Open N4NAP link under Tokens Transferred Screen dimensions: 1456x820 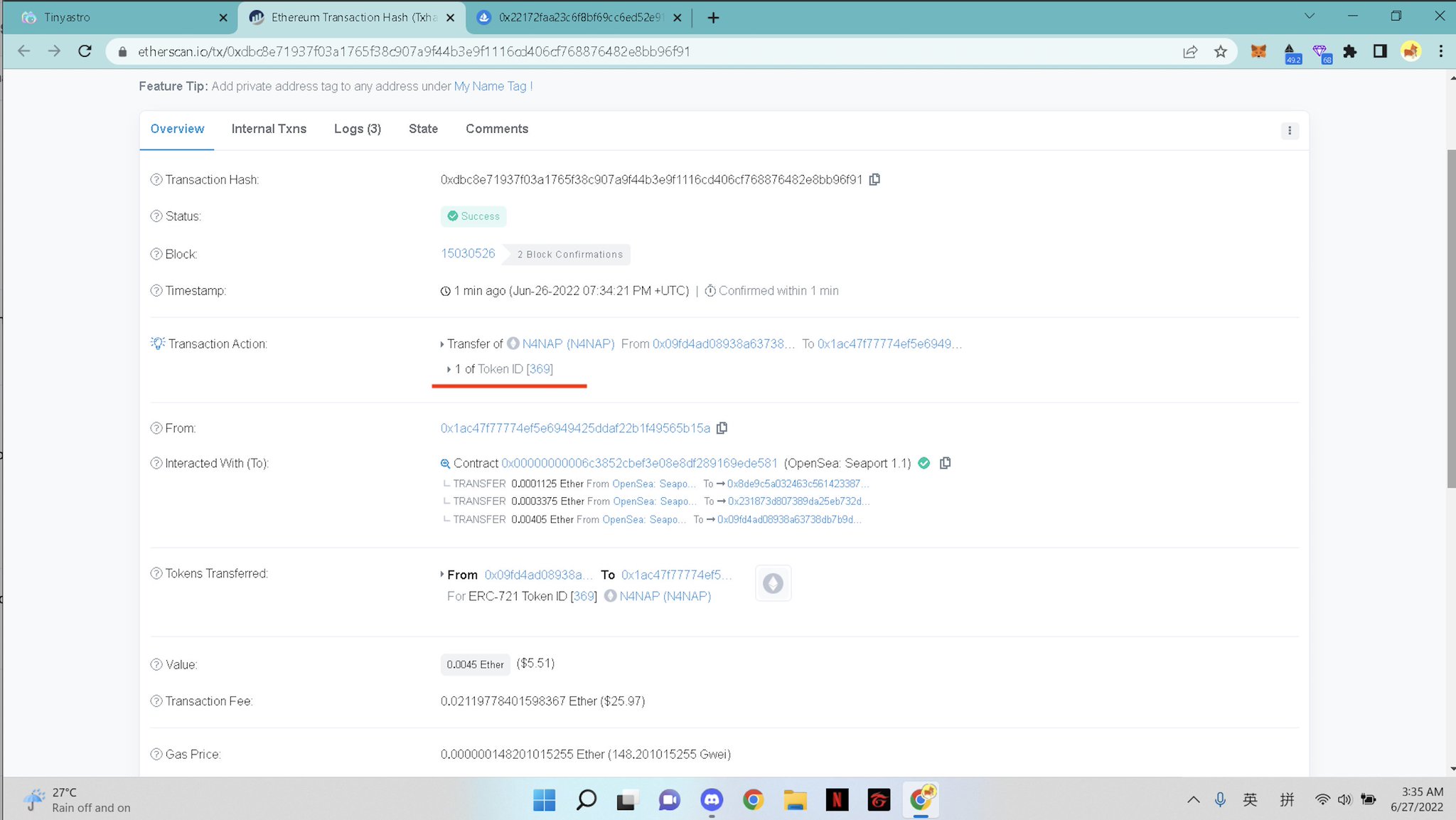coord(665,596)
